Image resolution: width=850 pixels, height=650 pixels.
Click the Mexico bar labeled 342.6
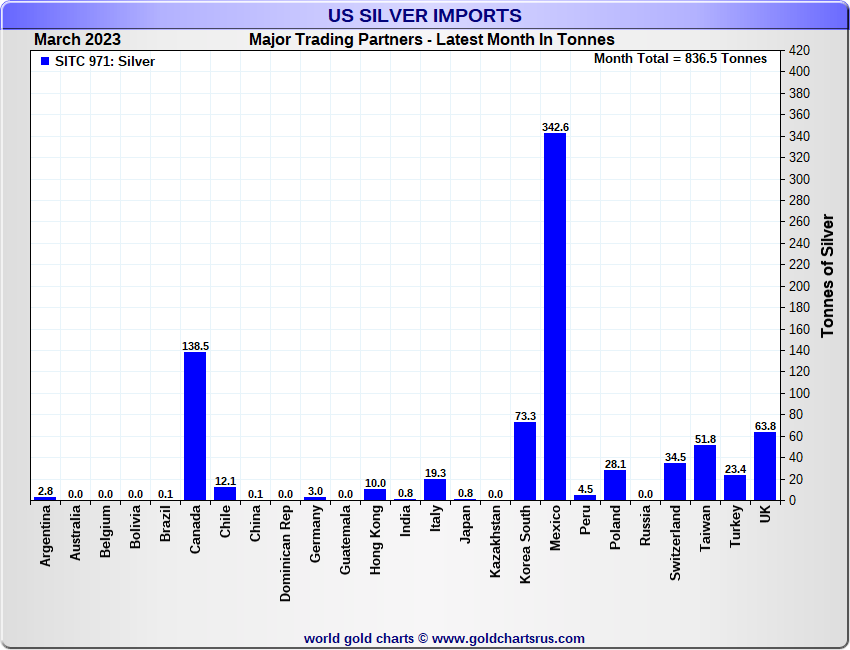(555, 316)
